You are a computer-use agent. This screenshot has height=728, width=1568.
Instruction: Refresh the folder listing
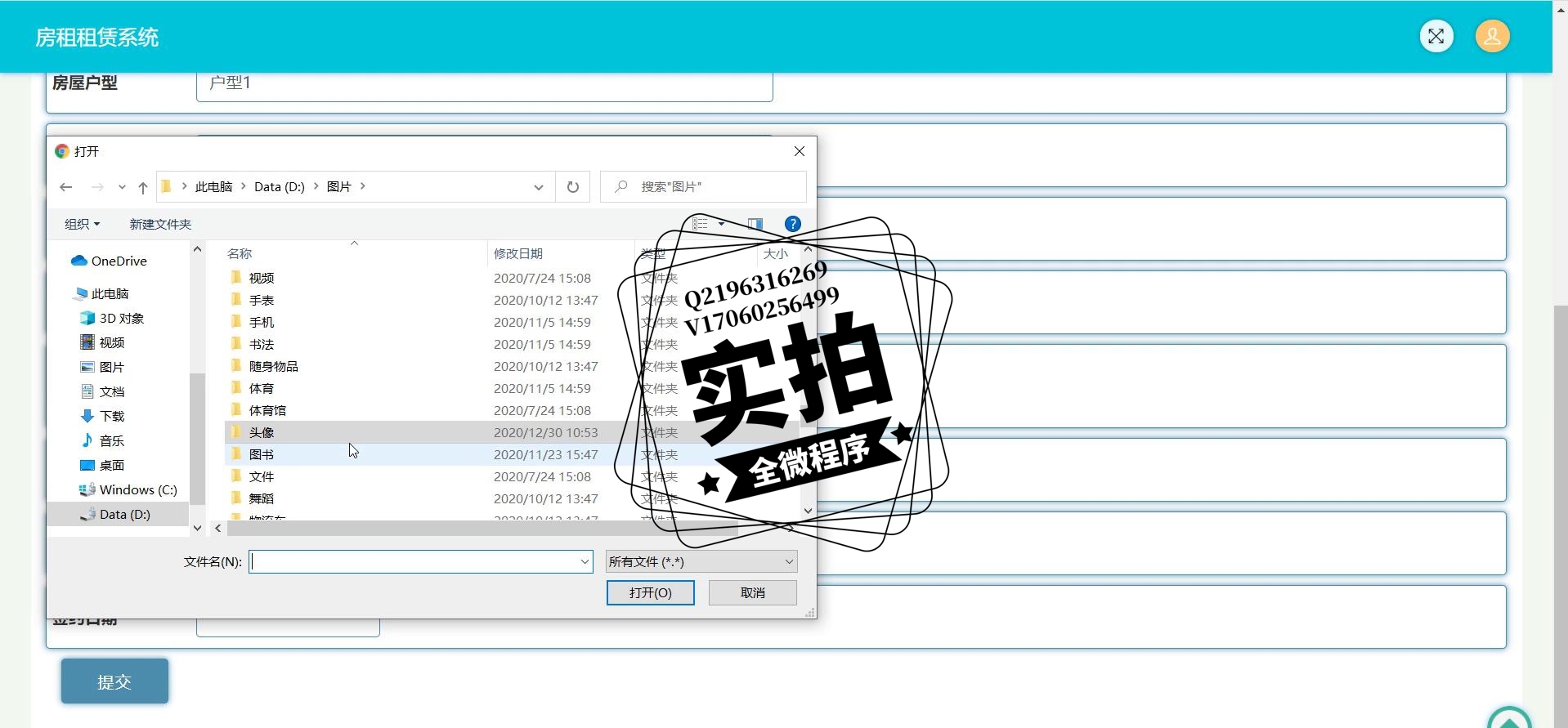pos(572,187)
